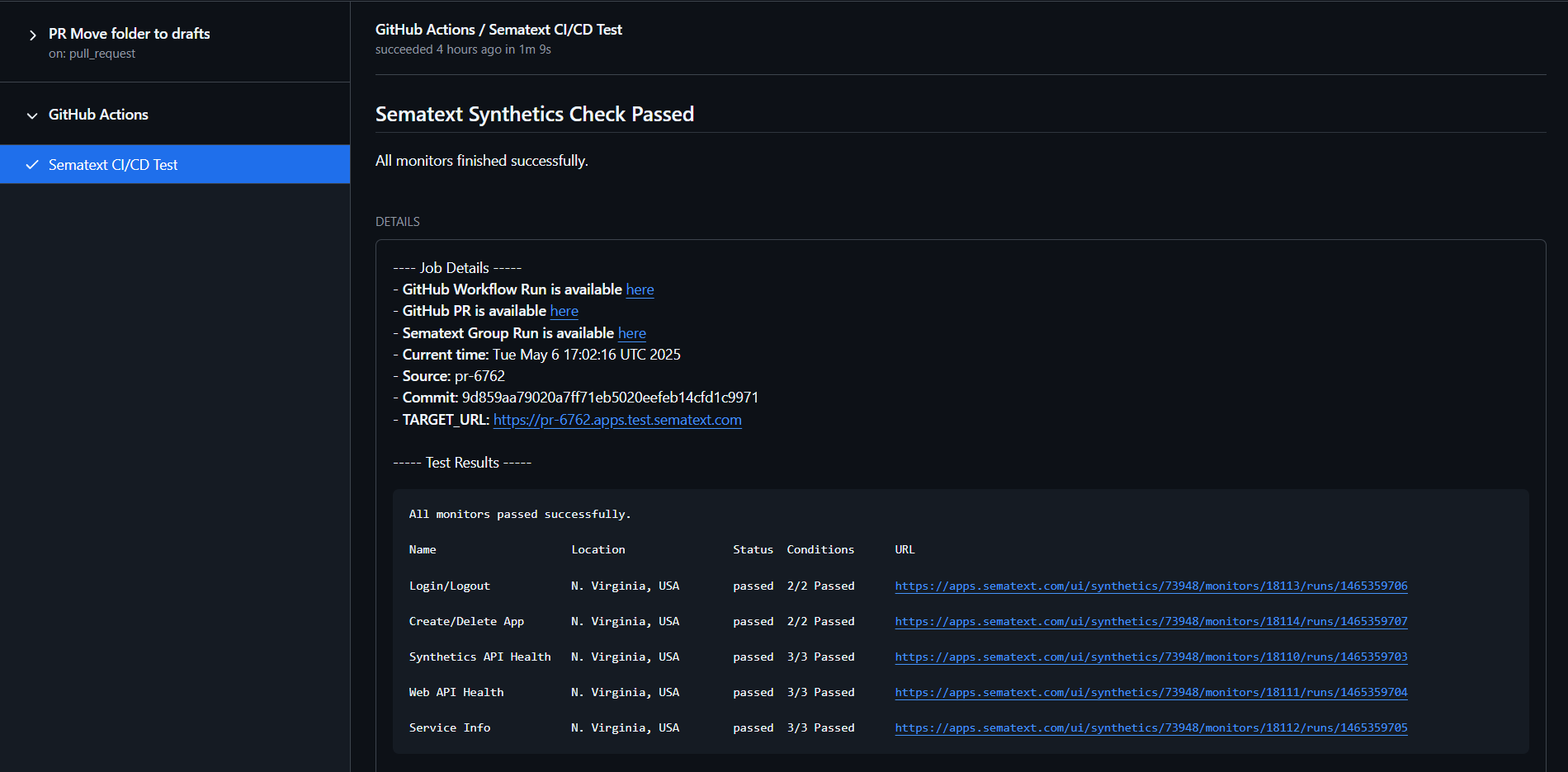Click 'All monitors passed successfully.' in results

pos(520,514)
